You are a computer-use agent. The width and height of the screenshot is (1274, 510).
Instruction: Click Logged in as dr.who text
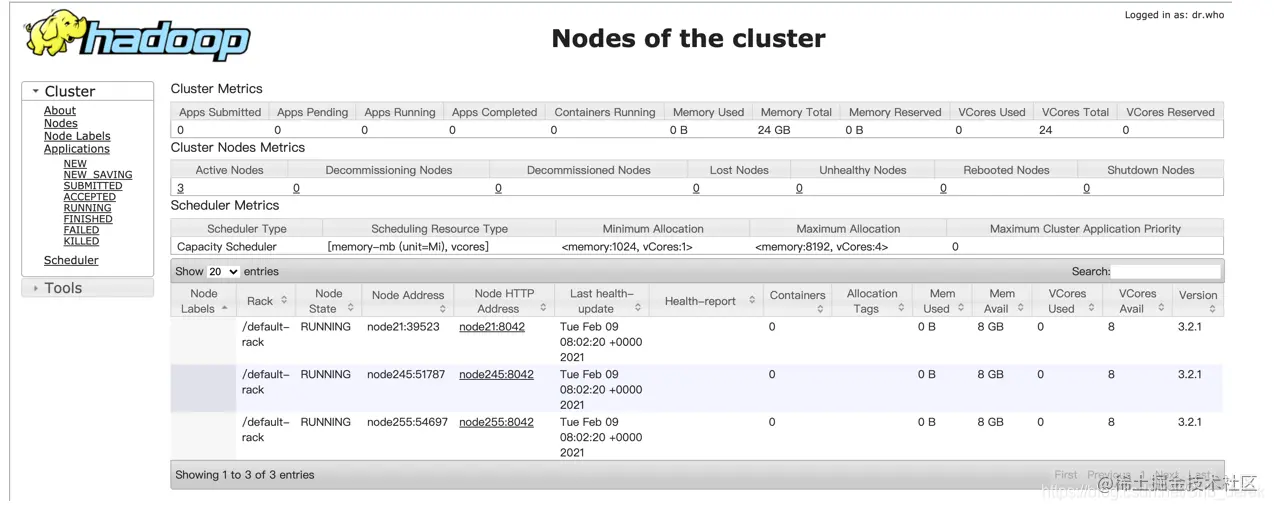pyautogui.click(x=1174, y=15)
